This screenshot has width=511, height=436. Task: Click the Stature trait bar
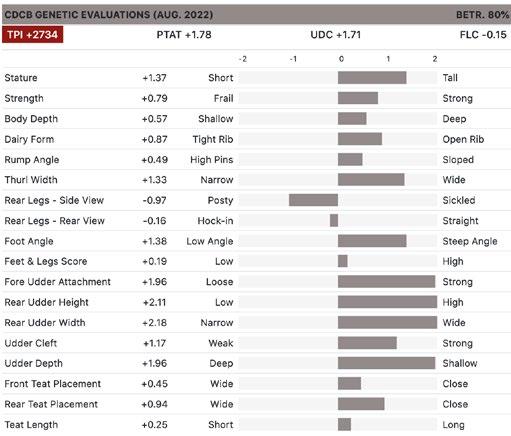point(372,78)
